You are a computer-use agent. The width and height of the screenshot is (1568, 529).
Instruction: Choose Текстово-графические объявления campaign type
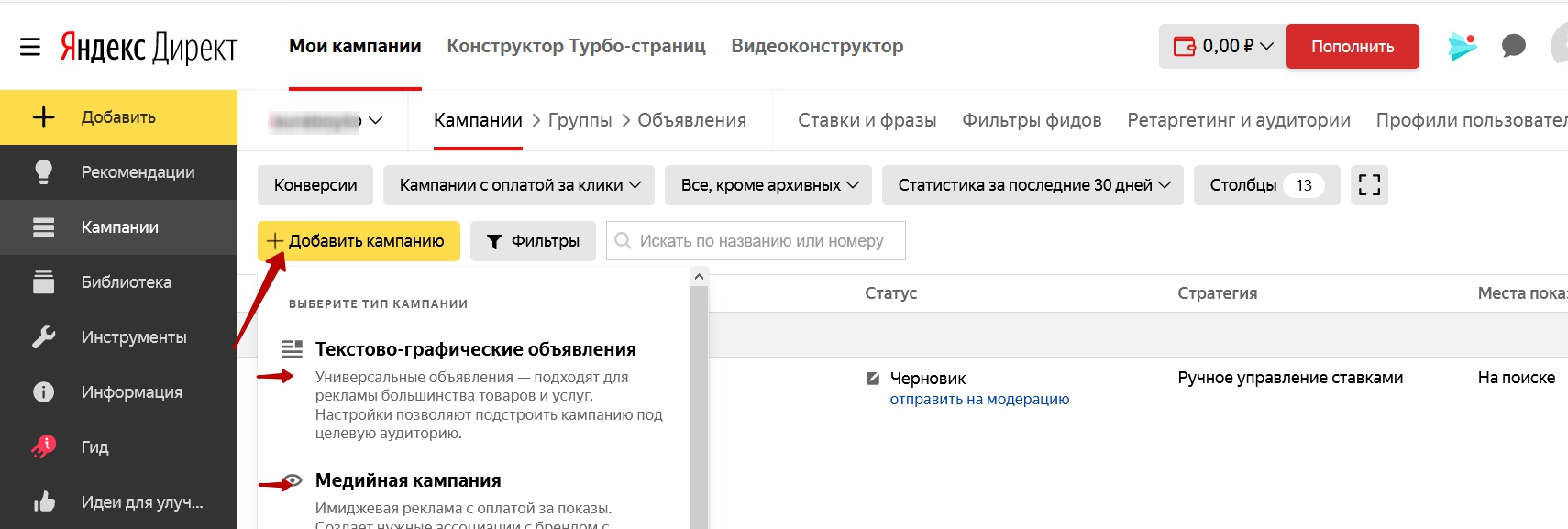[475, 349]
